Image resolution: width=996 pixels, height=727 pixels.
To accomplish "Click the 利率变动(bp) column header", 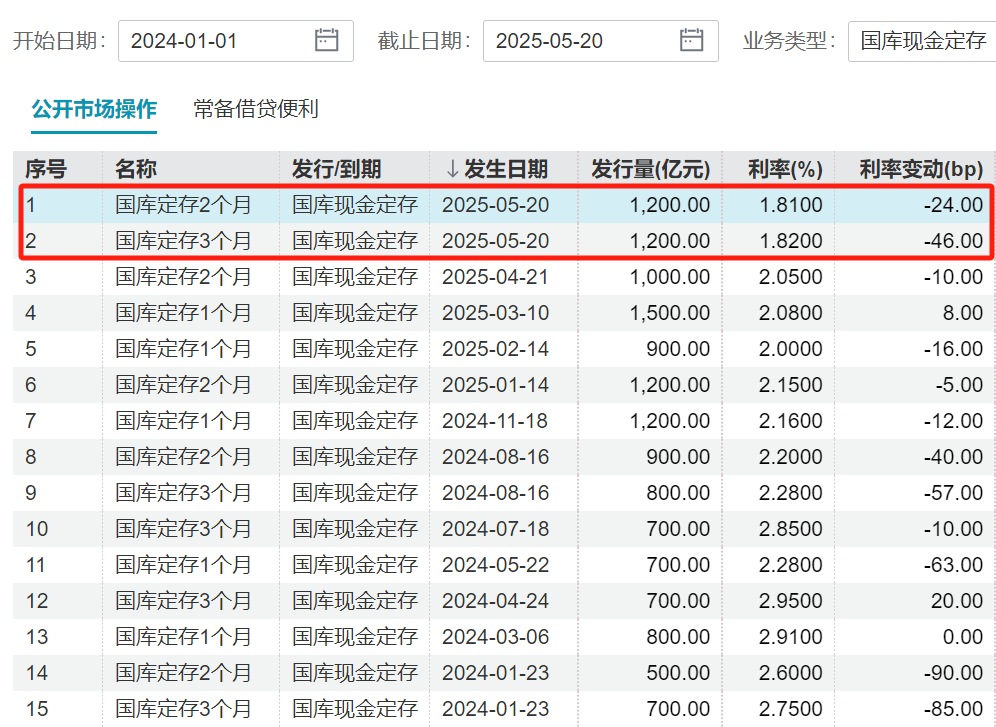I will 920,169.
